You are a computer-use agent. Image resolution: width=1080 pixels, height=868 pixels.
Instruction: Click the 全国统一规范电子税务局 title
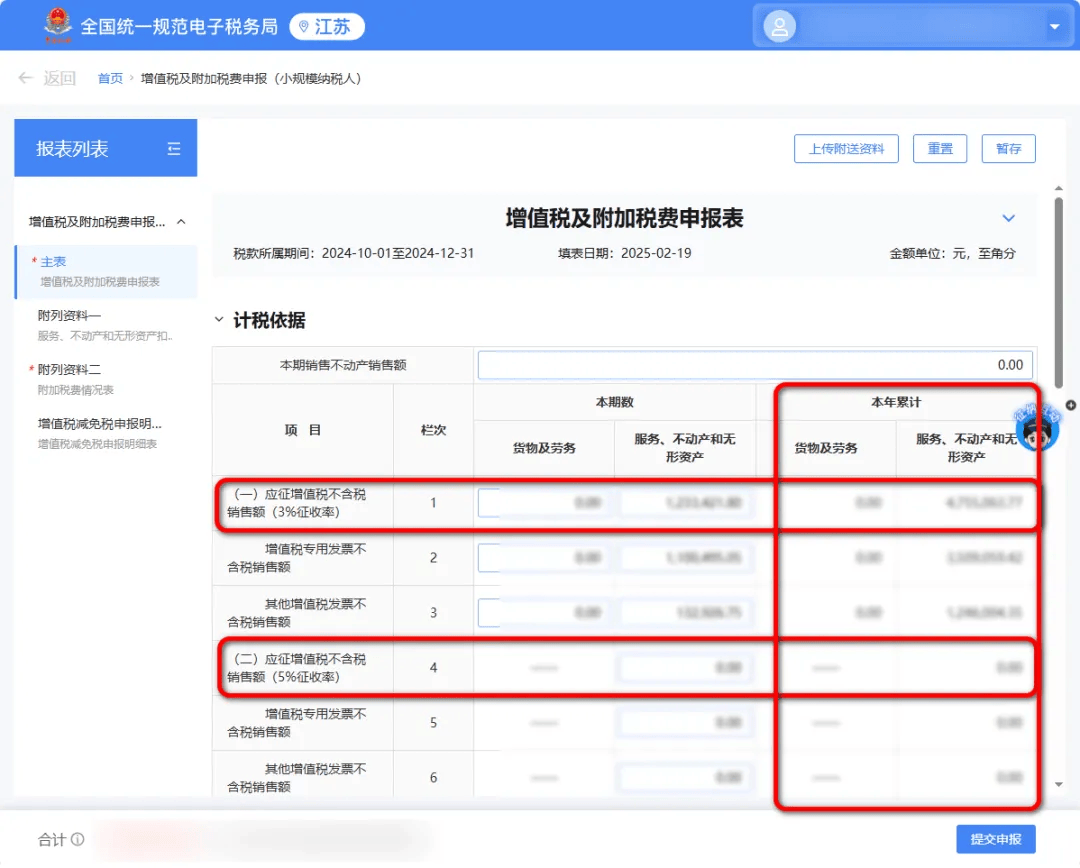coord(179,27)
